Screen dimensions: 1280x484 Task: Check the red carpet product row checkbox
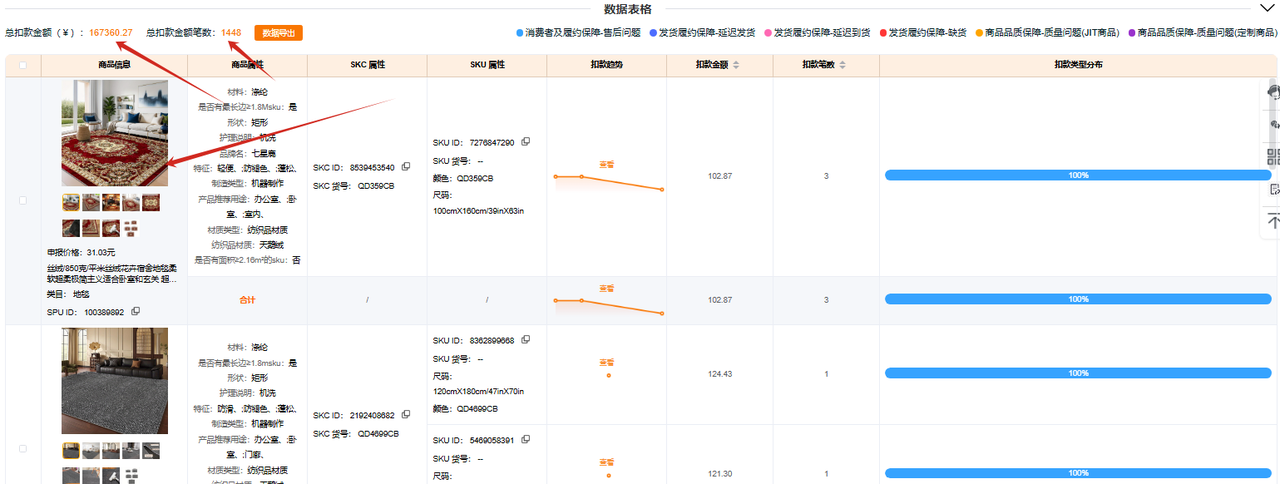pos(23,200)
